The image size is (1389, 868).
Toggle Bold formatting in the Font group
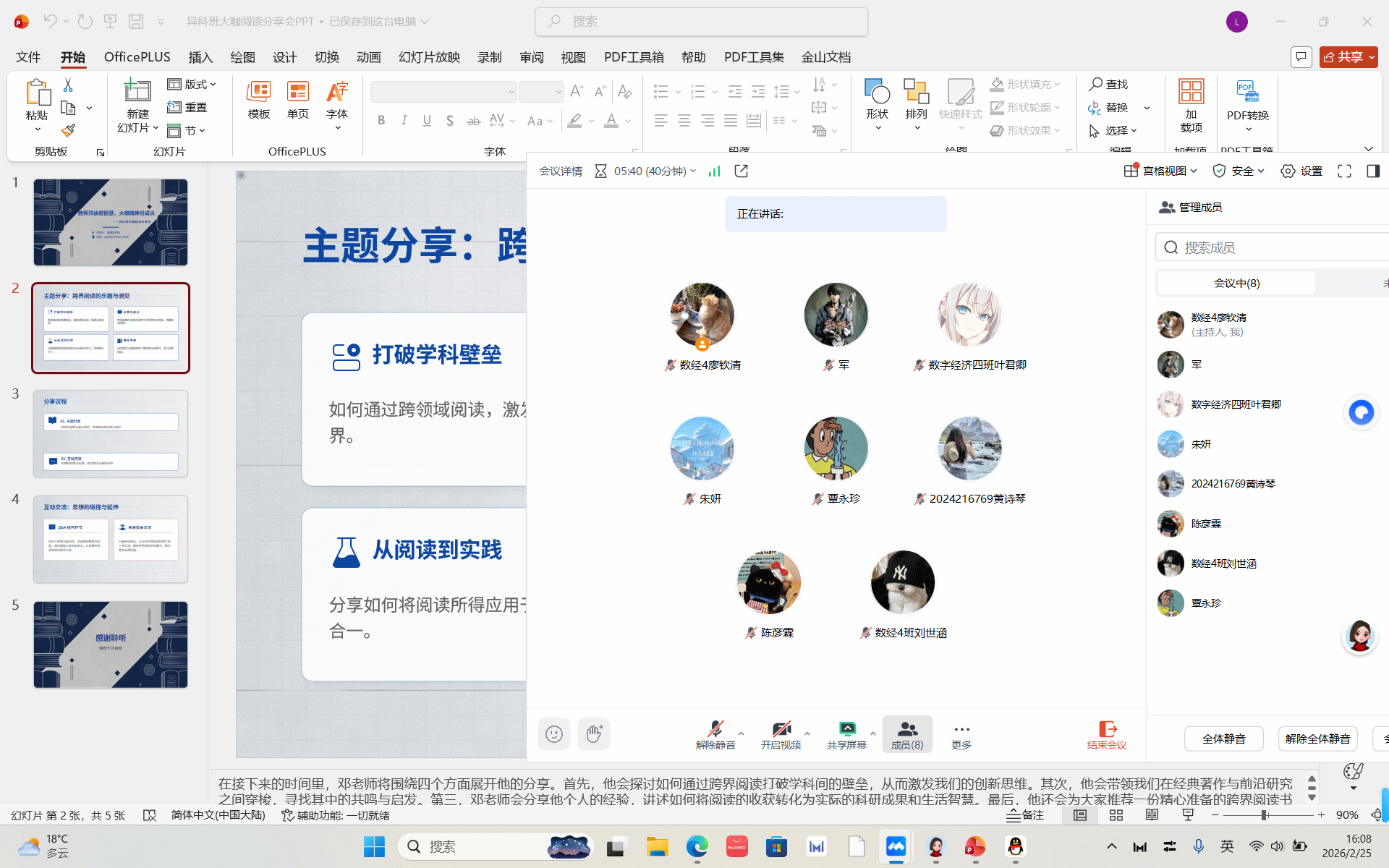click(381, 121)
